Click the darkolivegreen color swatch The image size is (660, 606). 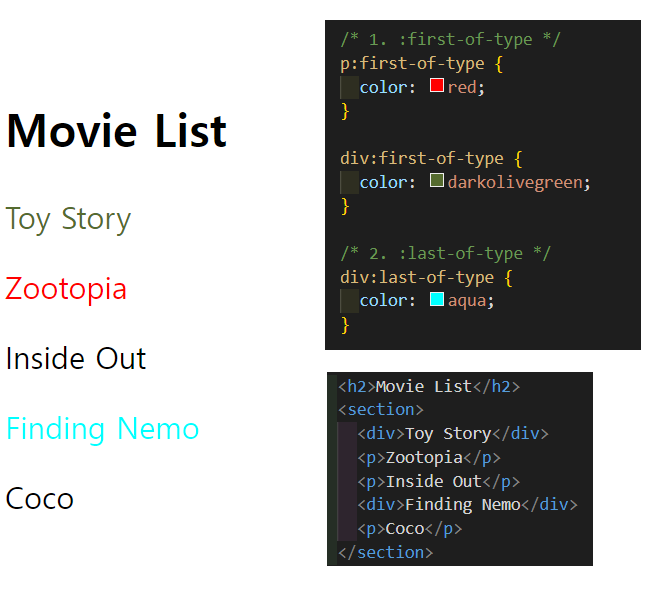[437, 181]
